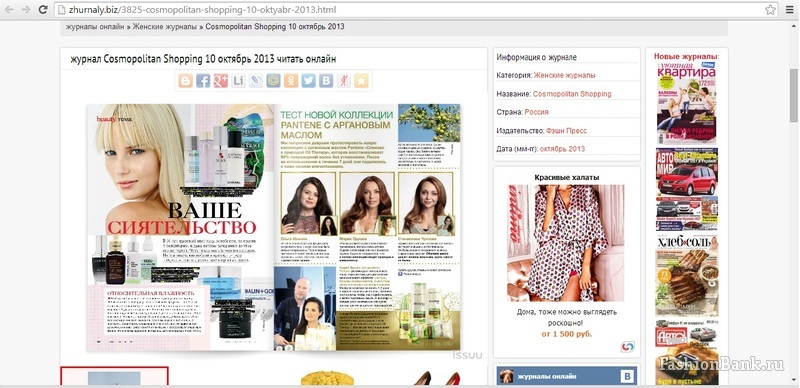Share page on Google Plus
The height and width of the screenshot is (388, 800).
pyautogui.click(x=220, y=81)
